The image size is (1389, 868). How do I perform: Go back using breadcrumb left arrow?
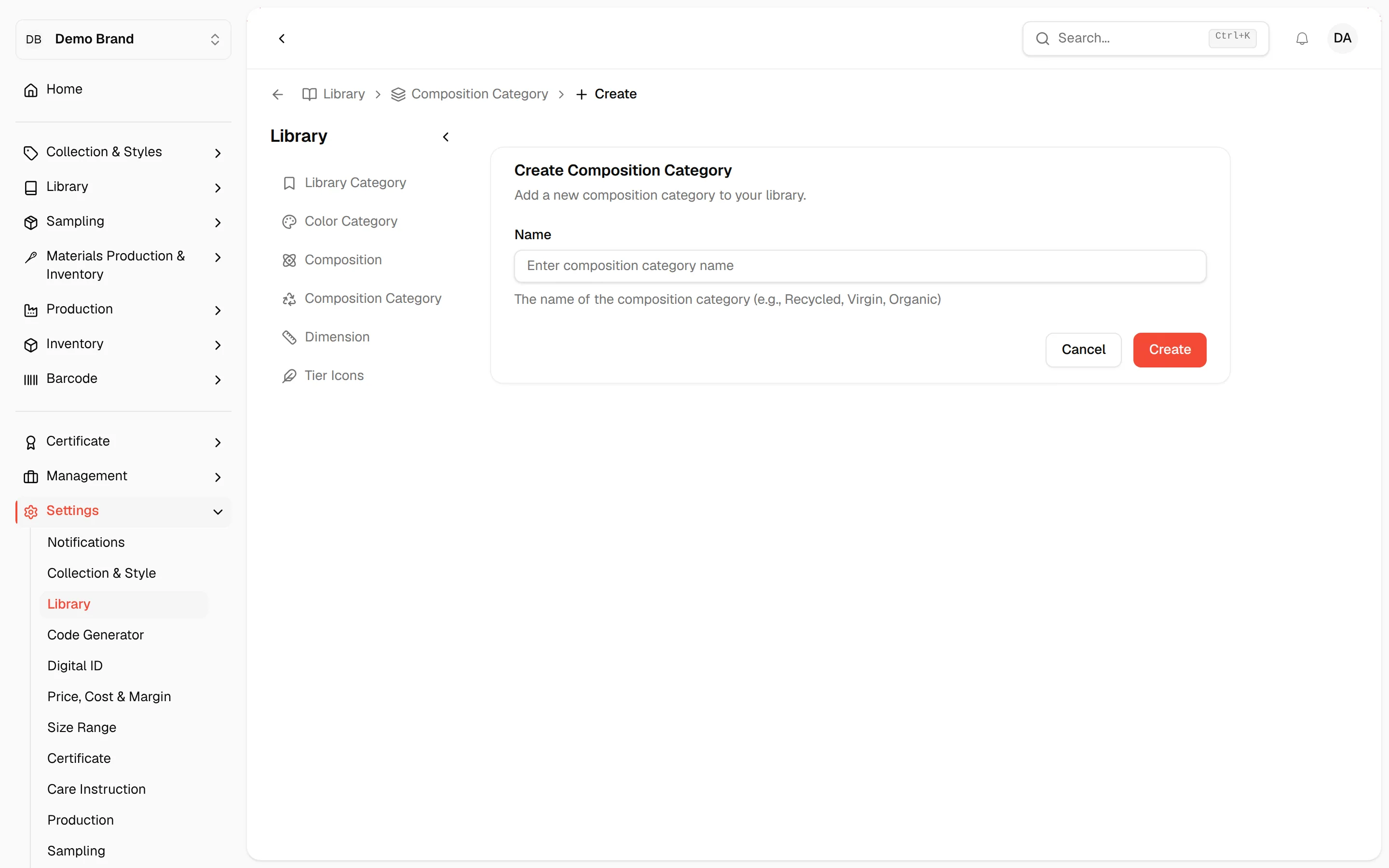pyautogui.click(x=278, y=94)
